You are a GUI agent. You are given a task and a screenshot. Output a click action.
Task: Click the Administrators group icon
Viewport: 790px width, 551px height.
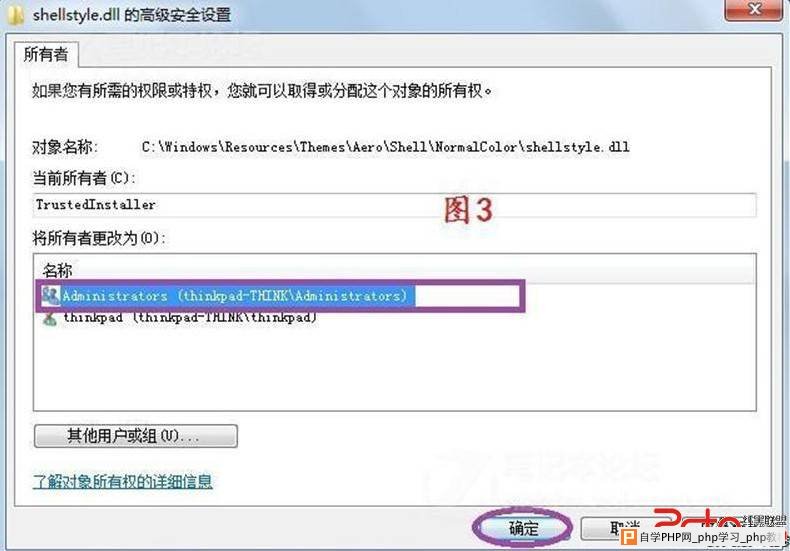click(50, 296)
